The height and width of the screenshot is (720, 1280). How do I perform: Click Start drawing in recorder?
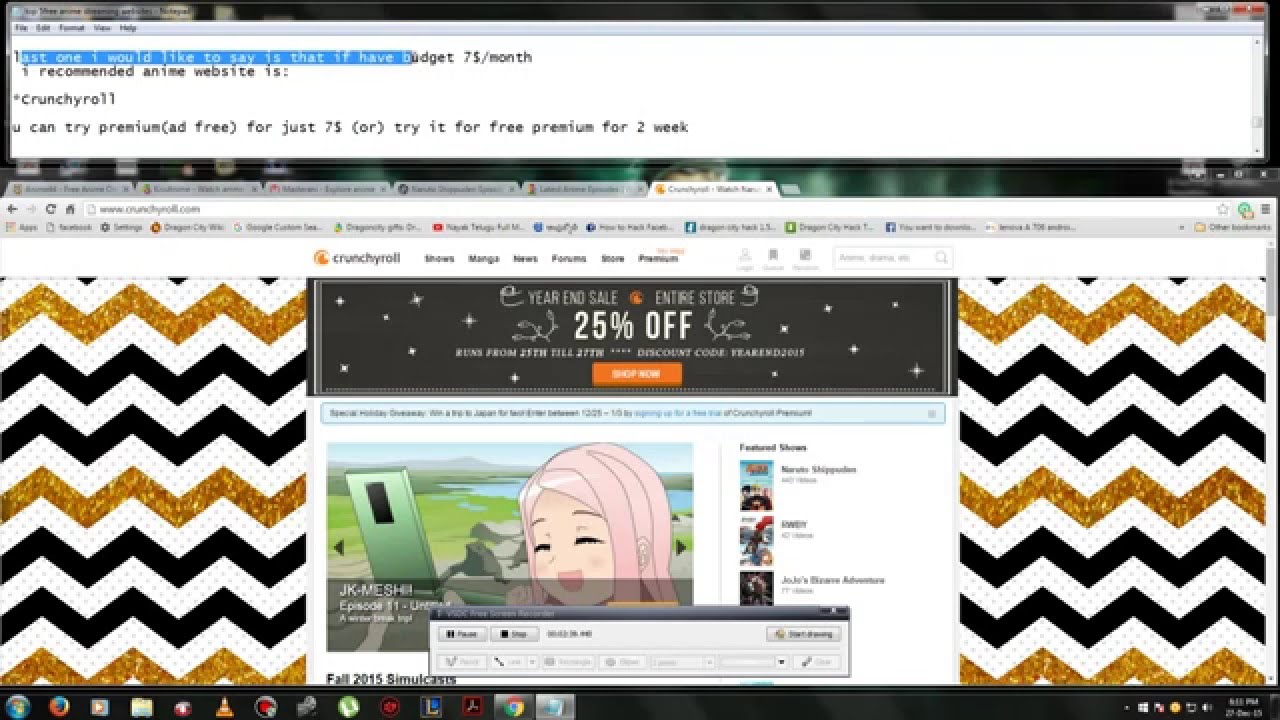click(x=804, y=634)
